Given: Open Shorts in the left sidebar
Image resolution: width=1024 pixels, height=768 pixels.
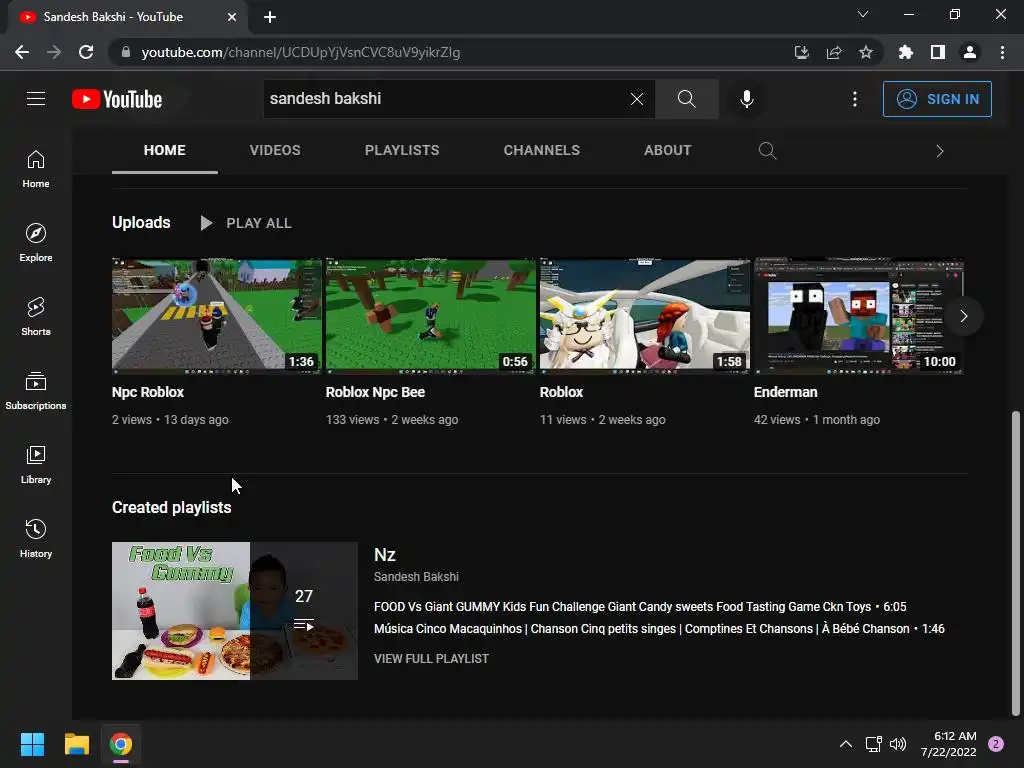Looking at the screenshot, I should coord(36,317).
